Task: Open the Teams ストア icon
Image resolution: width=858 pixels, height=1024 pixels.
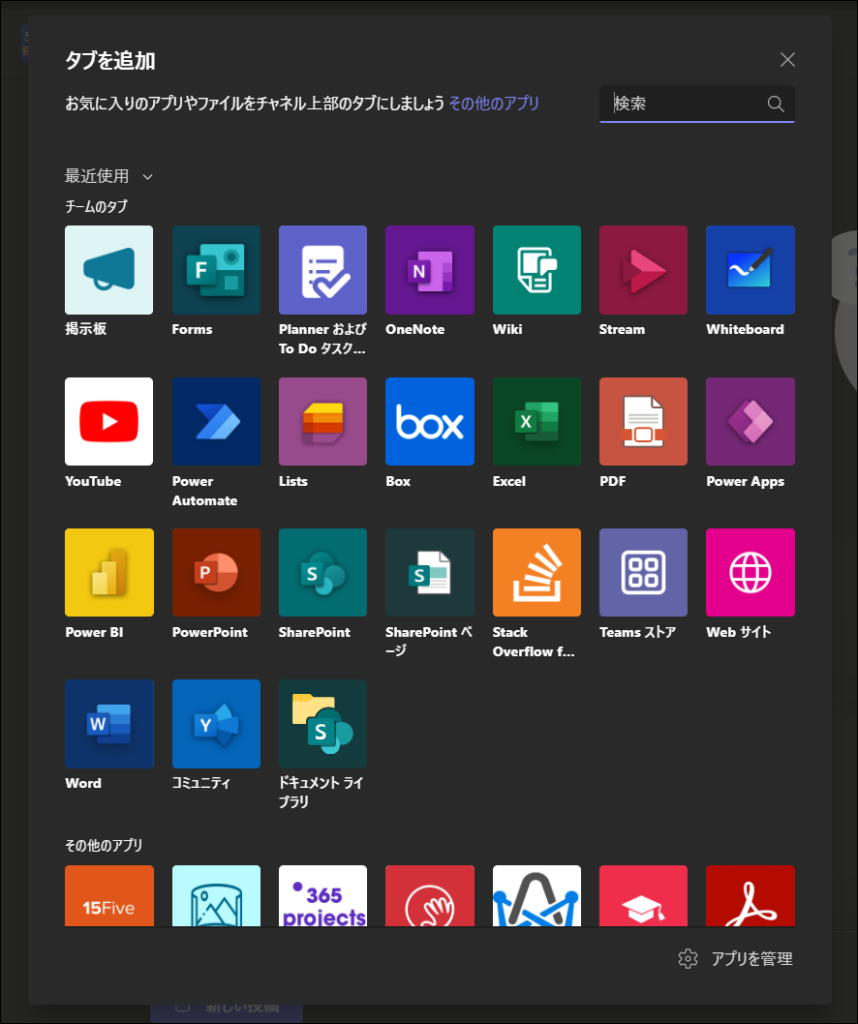Action: point(643,572)
